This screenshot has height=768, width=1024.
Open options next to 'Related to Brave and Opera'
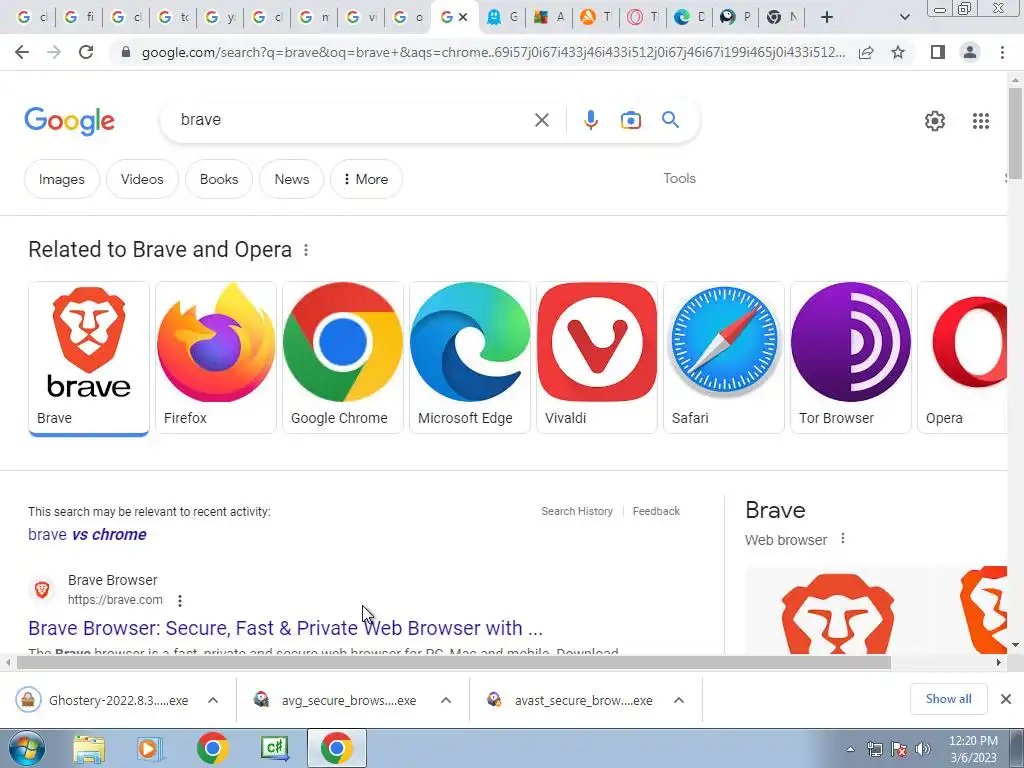(x=306, y=250)
